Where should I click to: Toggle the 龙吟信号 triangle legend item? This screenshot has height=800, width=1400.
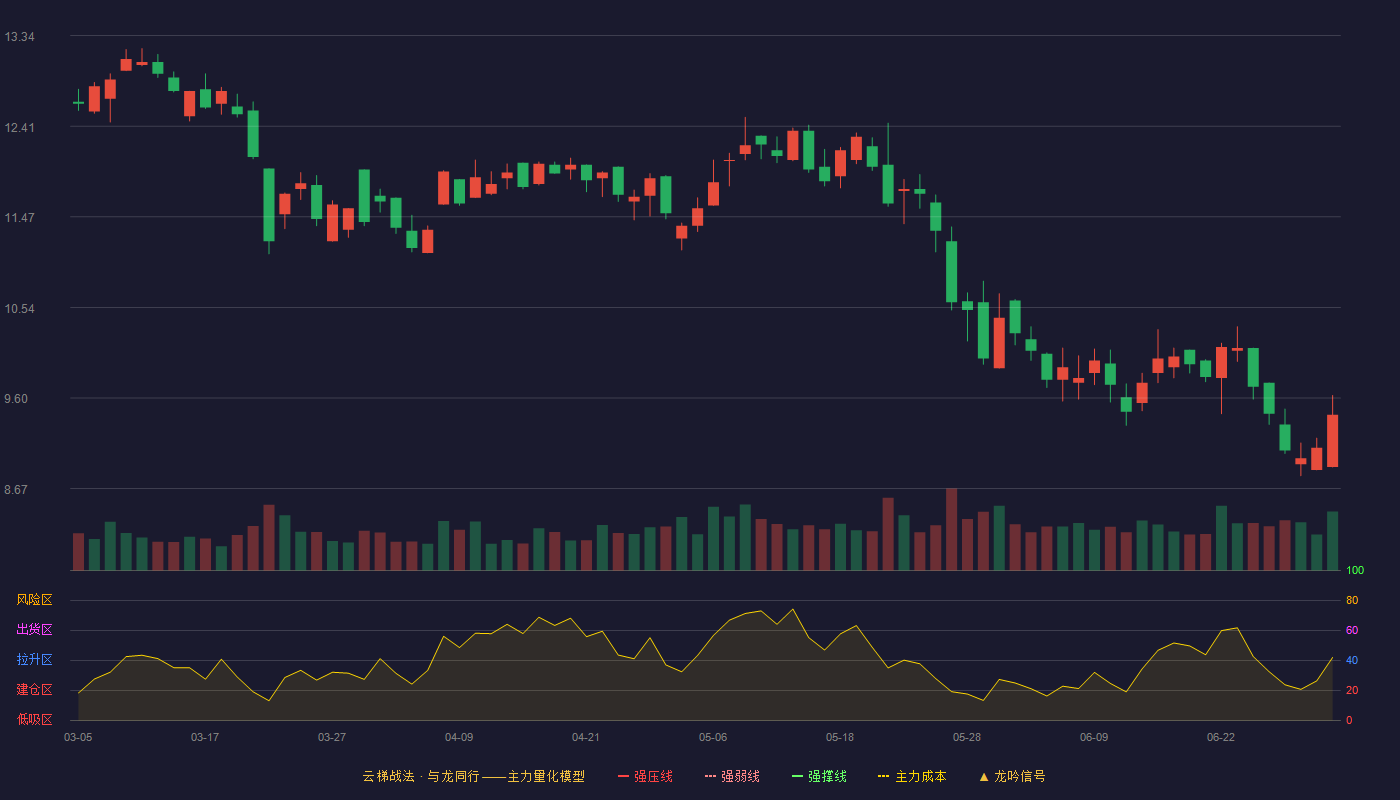coord(1012,776)
